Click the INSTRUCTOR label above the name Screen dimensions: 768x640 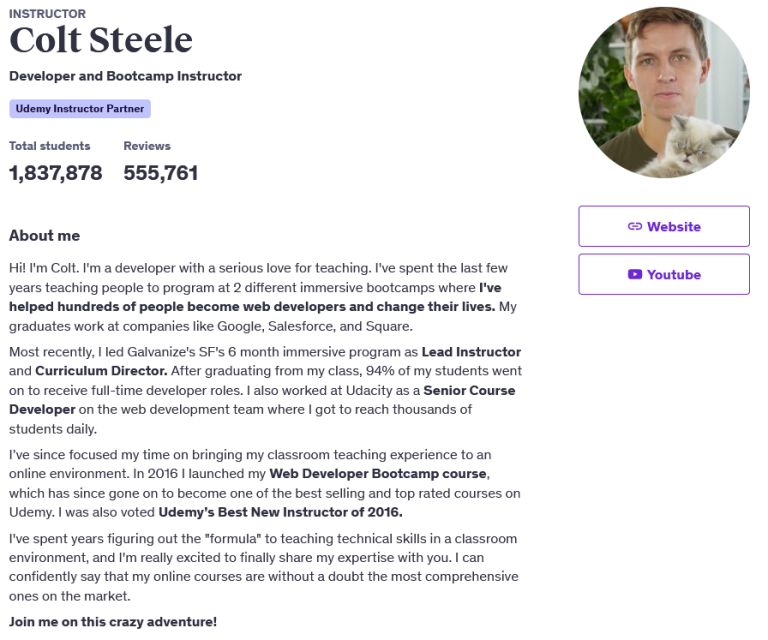point(47,14)
